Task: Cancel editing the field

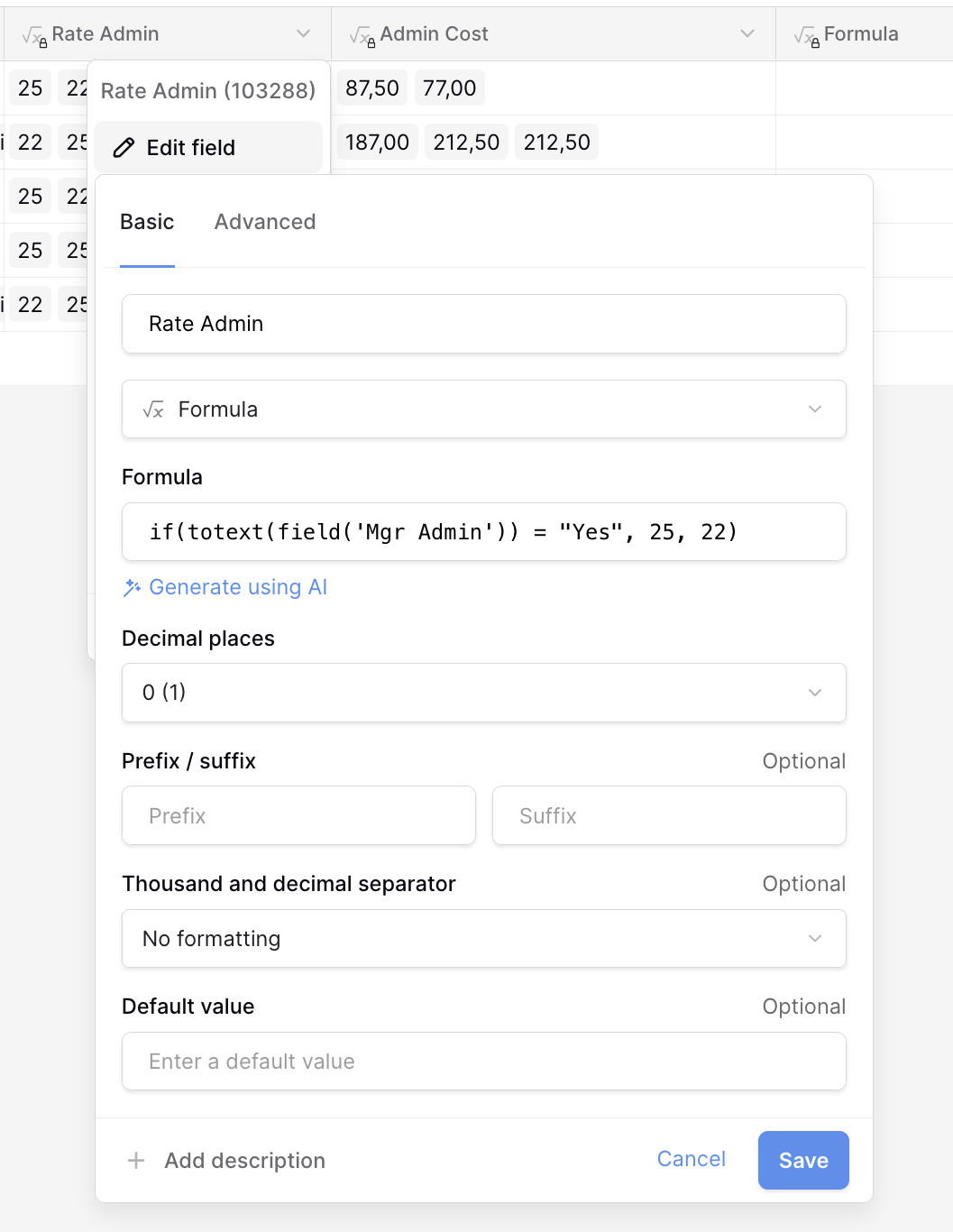Action: [691, 1159]
